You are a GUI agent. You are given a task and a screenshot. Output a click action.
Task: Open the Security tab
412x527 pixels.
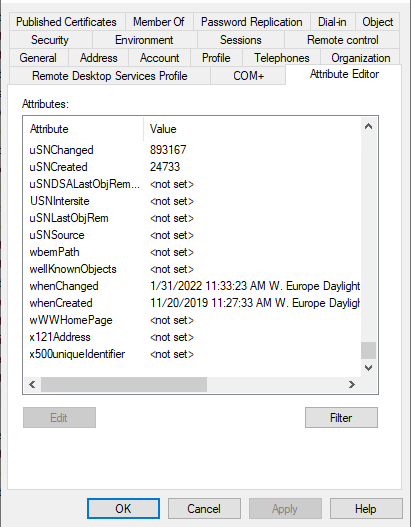click(51, 40)
